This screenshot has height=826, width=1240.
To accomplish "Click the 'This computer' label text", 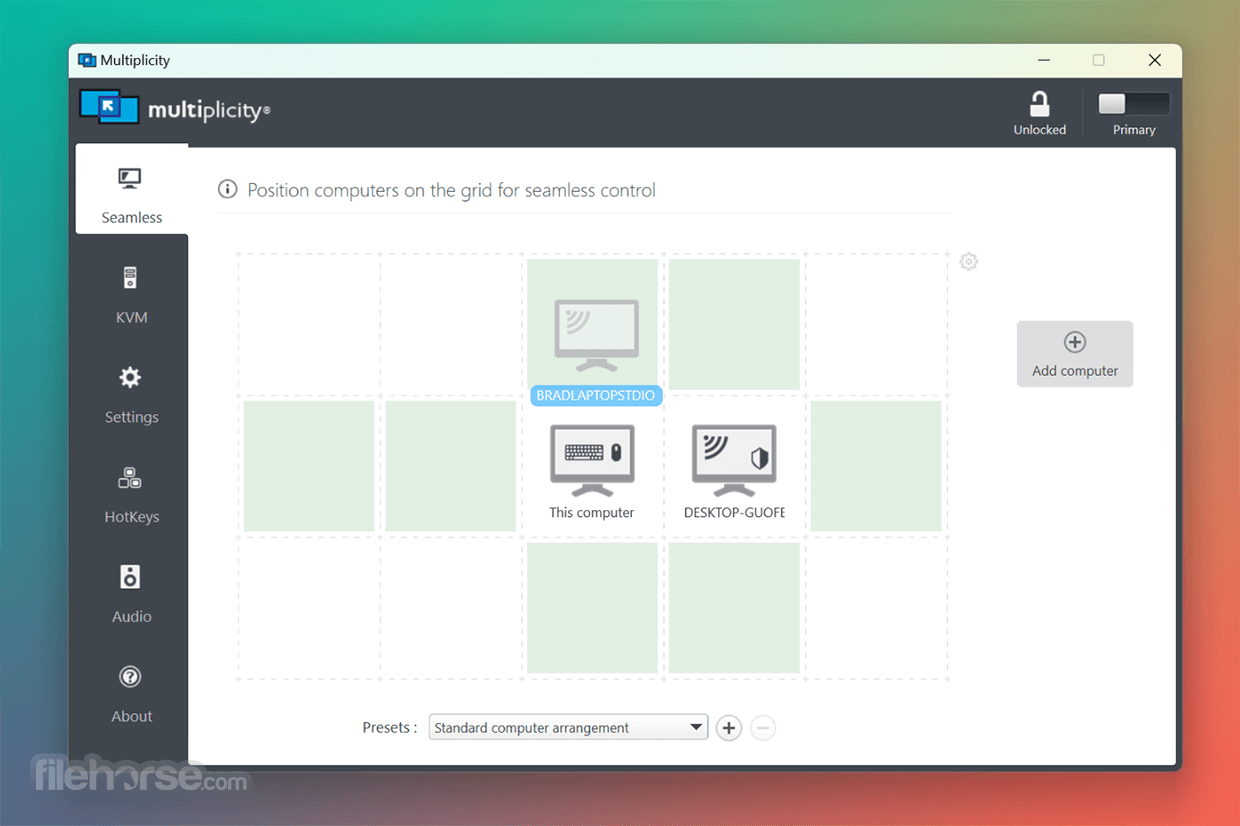I will click(x=592, y=513).
